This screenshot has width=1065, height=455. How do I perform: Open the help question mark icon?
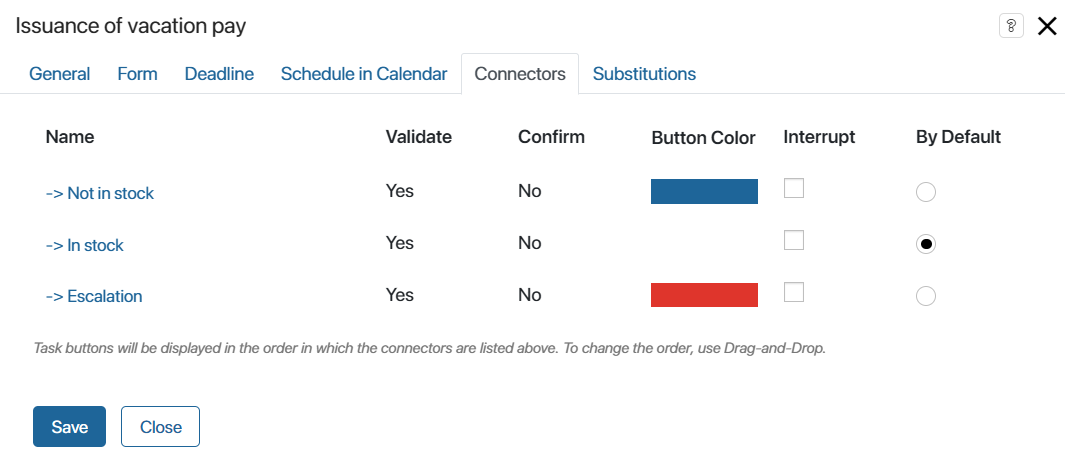(1011, 26)
